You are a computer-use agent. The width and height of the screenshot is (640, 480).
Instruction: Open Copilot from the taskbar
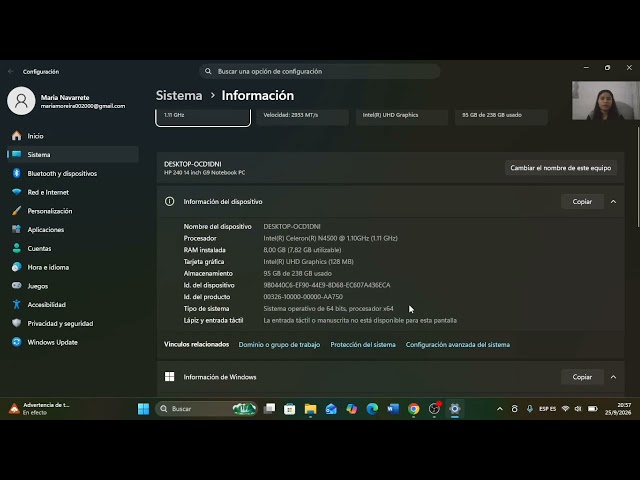point(351,409)
